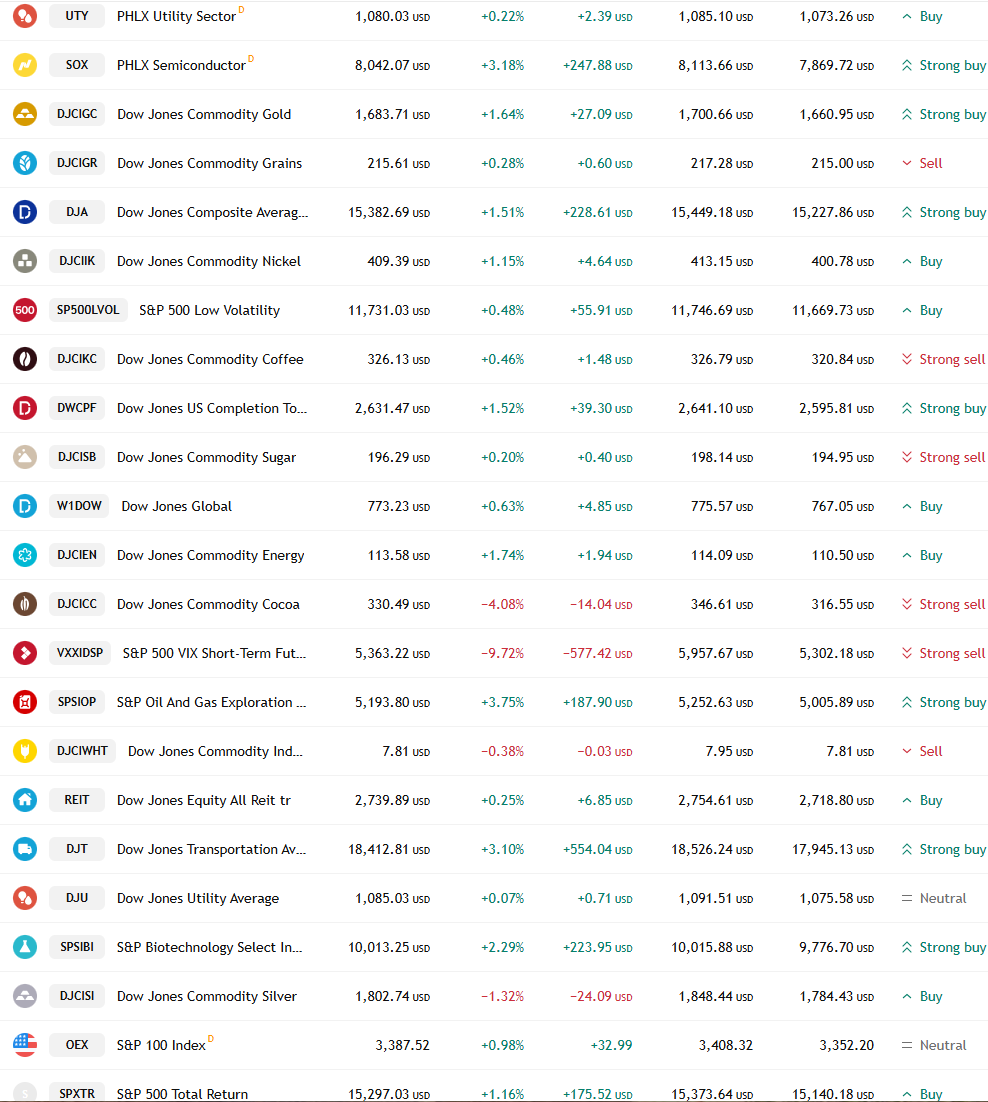
Task: Click the −9.72% change value
Action: point(502,653)
